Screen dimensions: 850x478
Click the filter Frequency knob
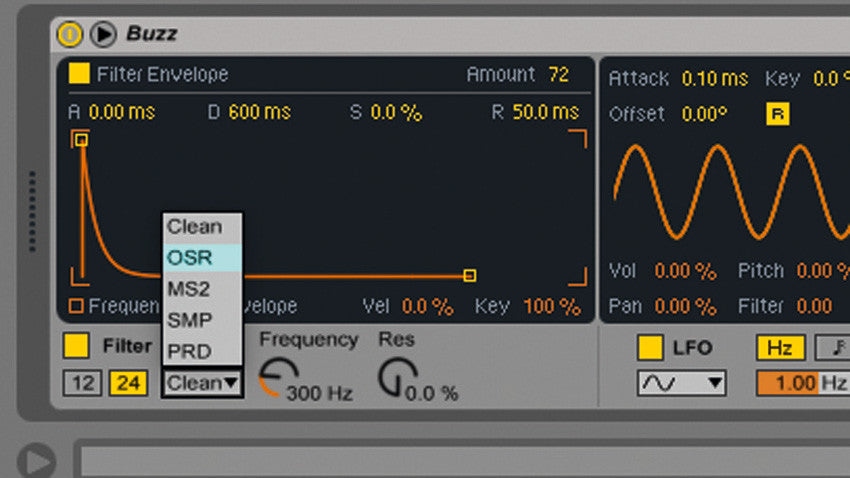272,378
